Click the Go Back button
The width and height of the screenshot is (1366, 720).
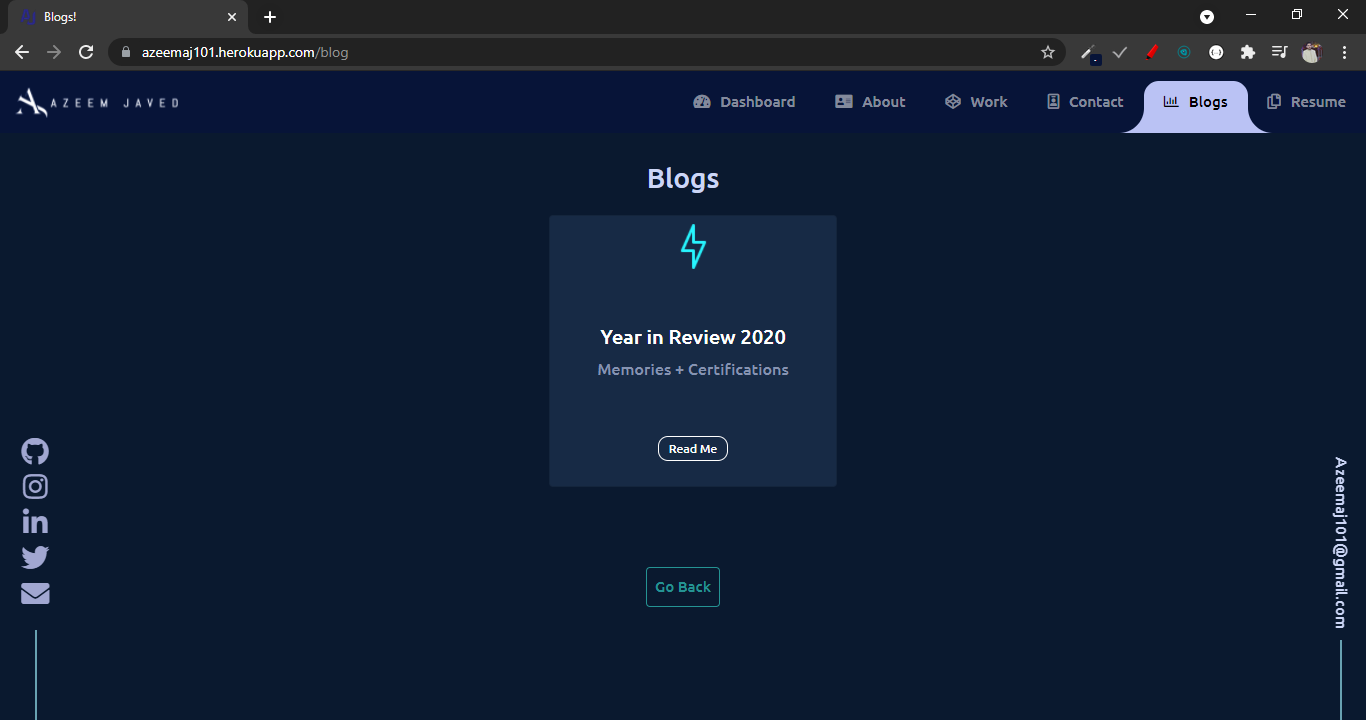683,587
